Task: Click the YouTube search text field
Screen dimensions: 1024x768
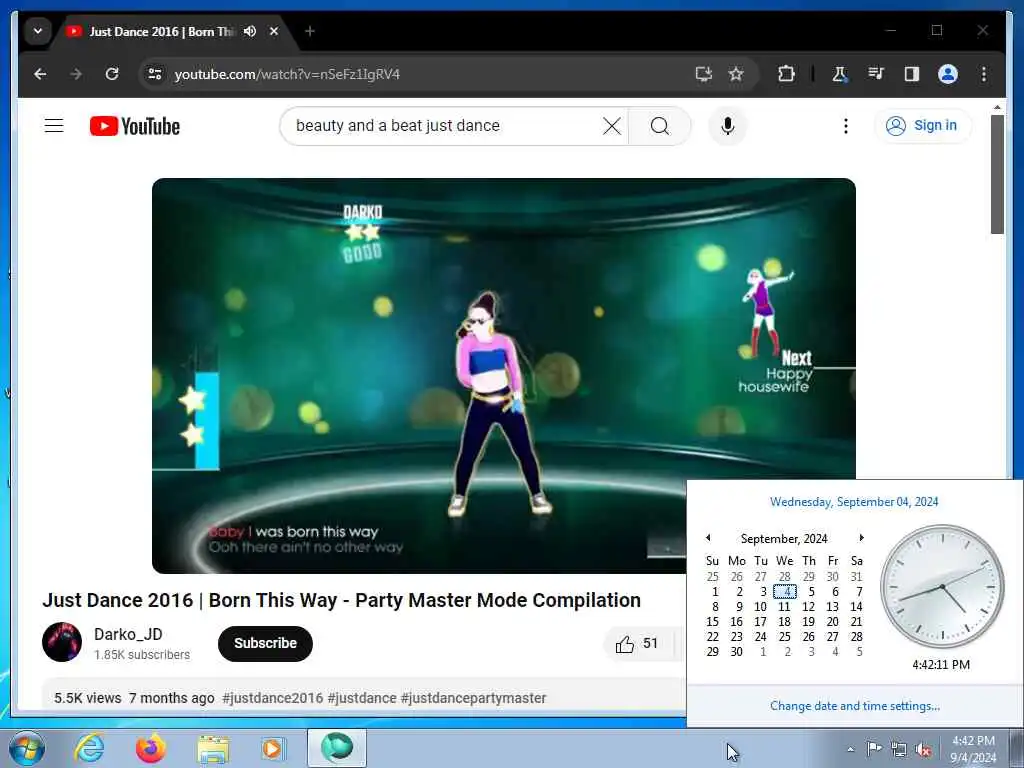Action: (x=444, y=125)
